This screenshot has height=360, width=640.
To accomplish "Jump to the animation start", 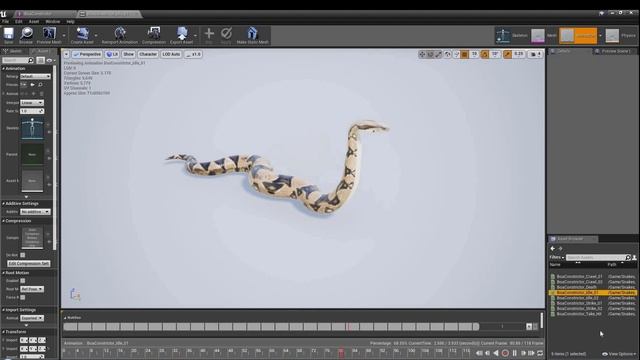I will pos(479,353).
